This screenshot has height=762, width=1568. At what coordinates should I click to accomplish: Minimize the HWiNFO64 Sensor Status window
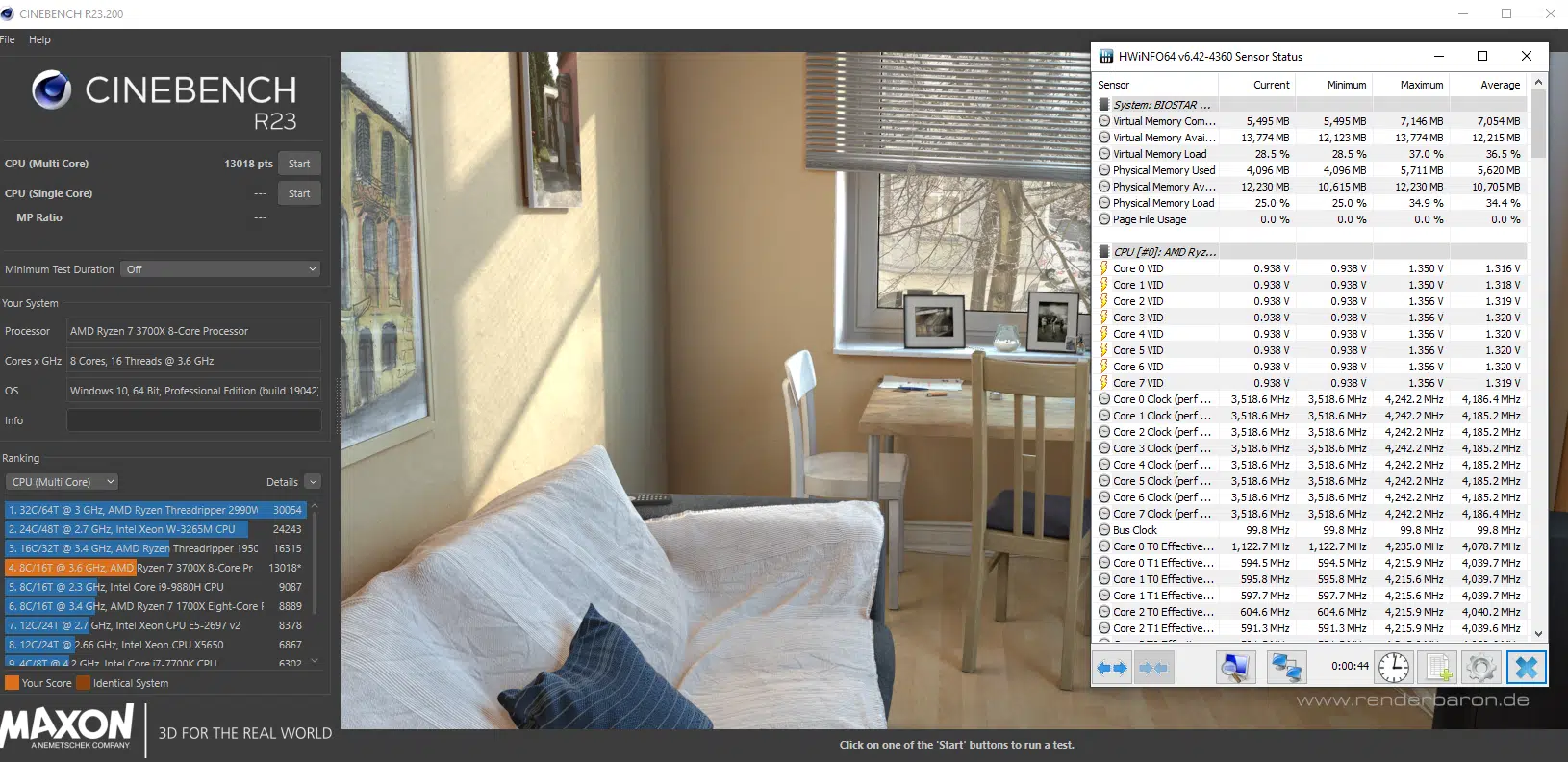pyautogui.click(x=1439, y=56)
